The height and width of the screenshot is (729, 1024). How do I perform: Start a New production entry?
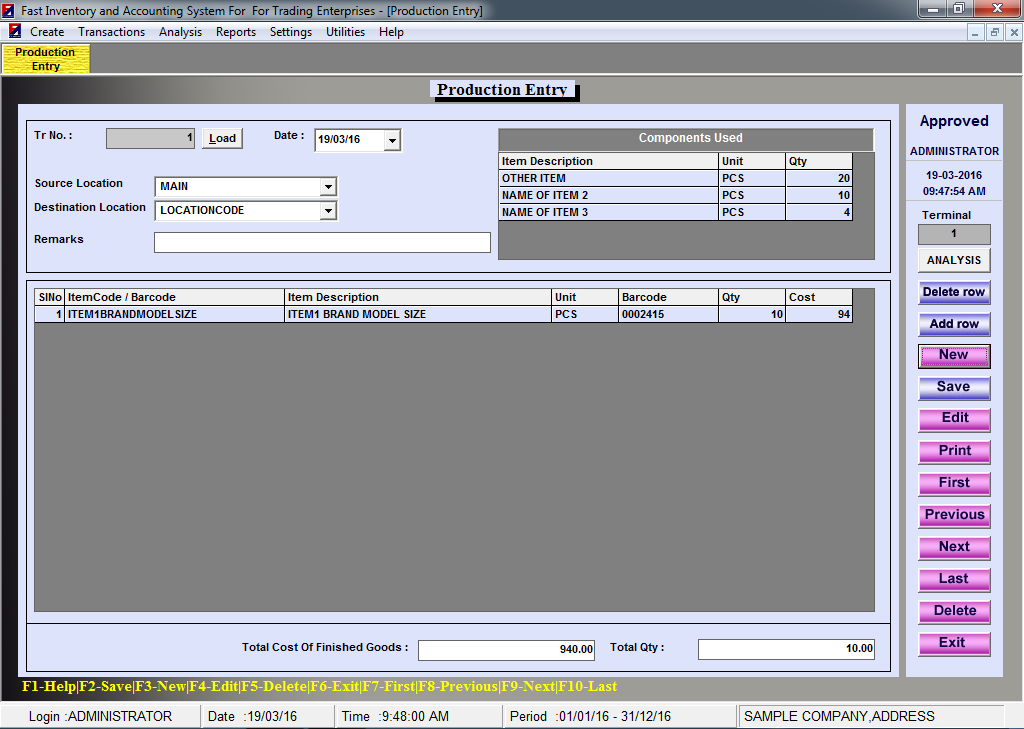click(954, 355)
